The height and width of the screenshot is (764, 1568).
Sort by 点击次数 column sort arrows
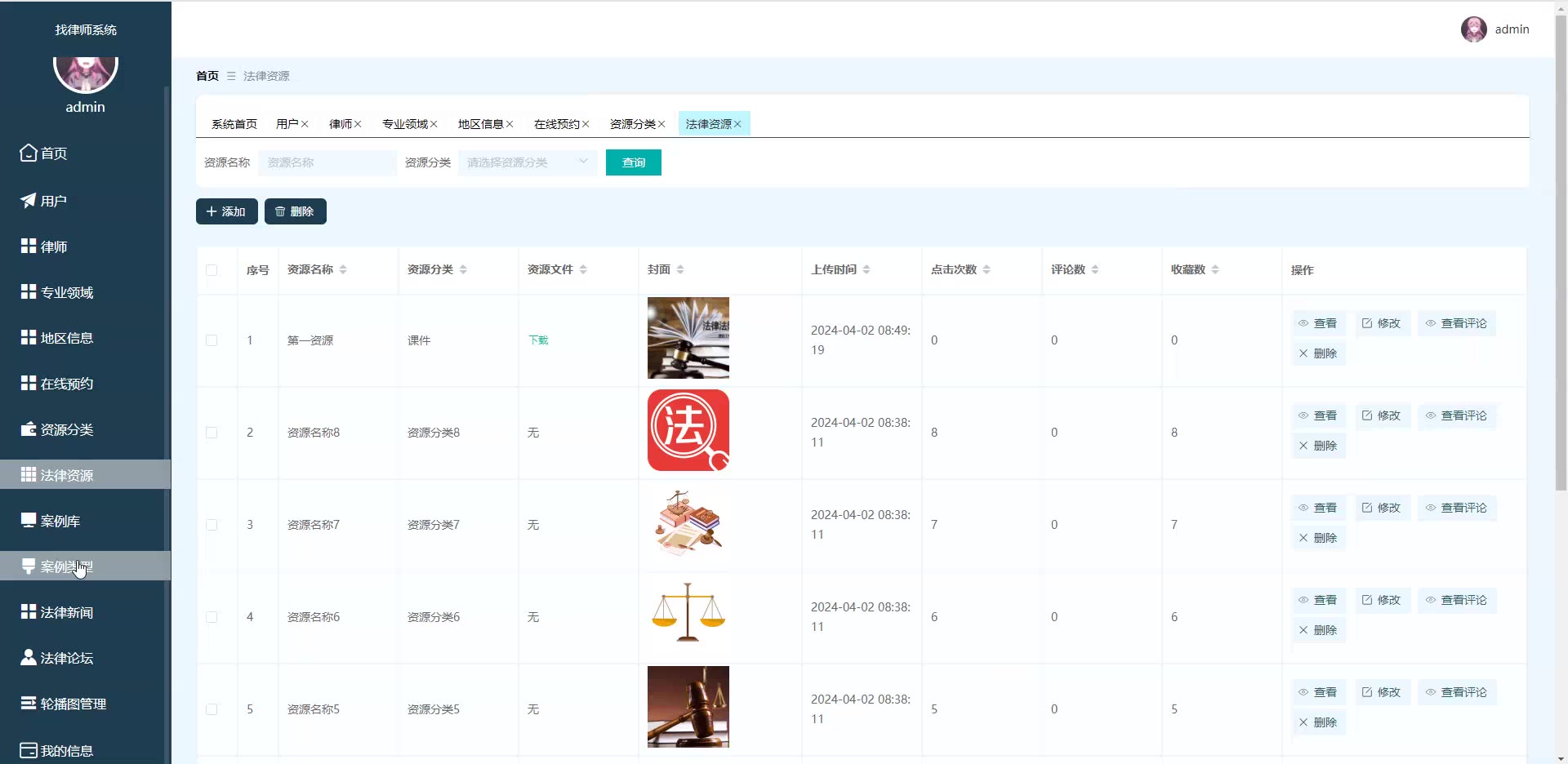[987, 269]
